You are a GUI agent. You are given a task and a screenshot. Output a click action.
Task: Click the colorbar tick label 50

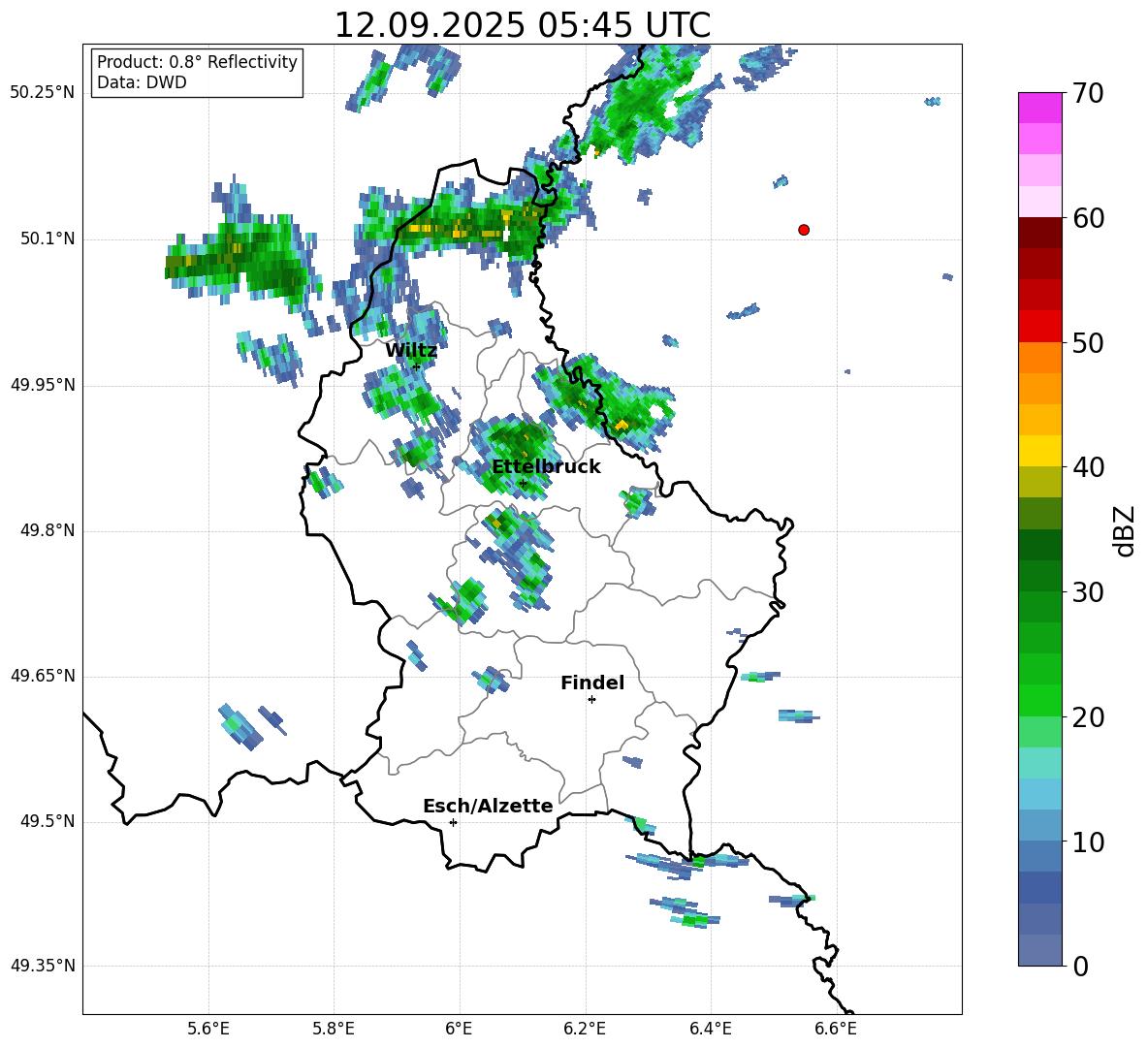click(x=1088, y=343)
